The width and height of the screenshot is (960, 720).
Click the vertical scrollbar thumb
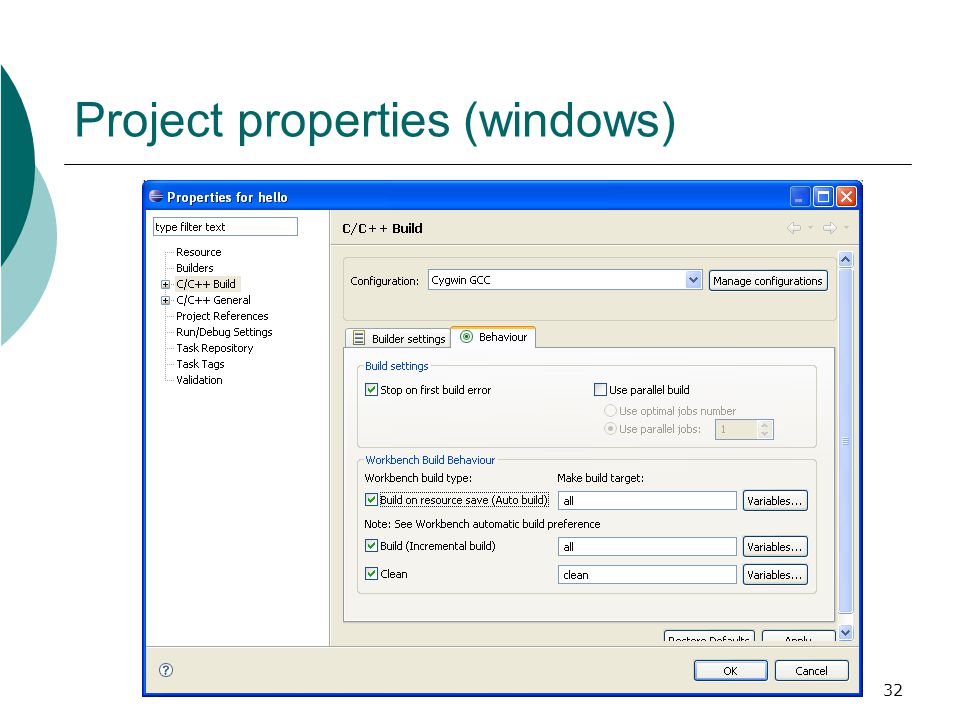click(846, 440)
